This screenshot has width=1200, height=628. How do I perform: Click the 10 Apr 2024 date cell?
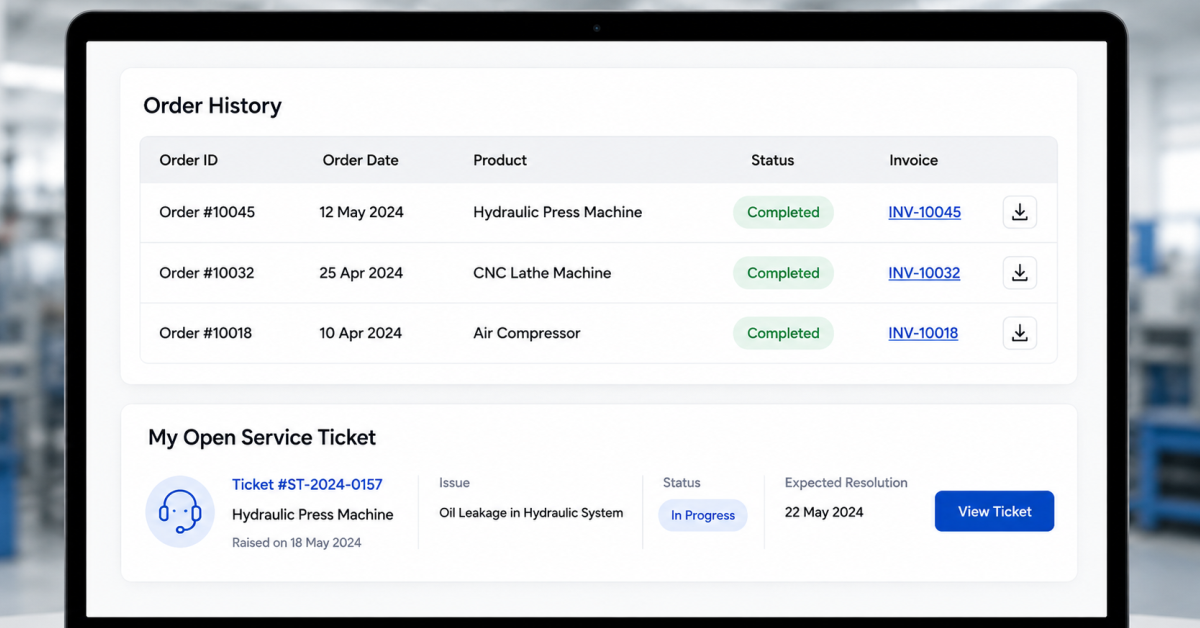coord(360,333)
